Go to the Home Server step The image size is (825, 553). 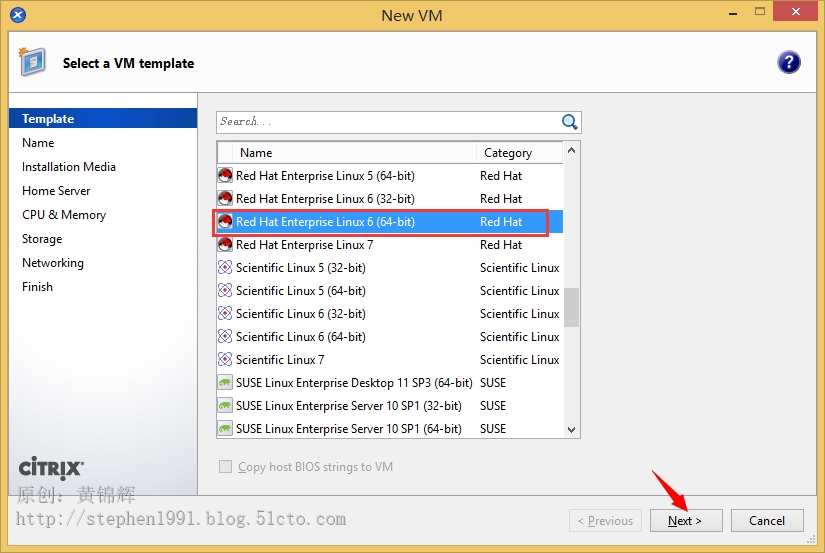tap(56, 190)
